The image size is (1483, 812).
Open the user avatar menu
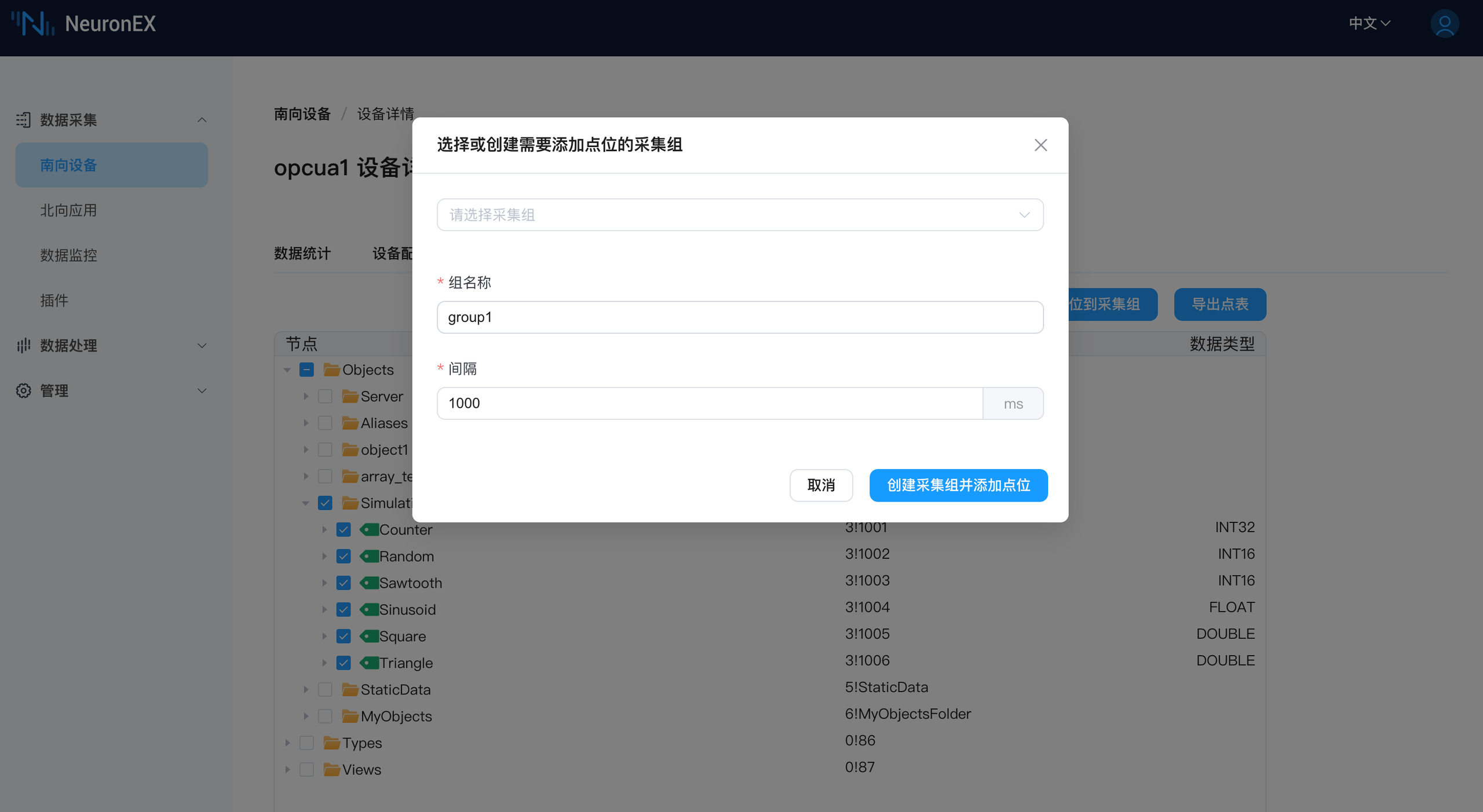tap(1444, 24)
